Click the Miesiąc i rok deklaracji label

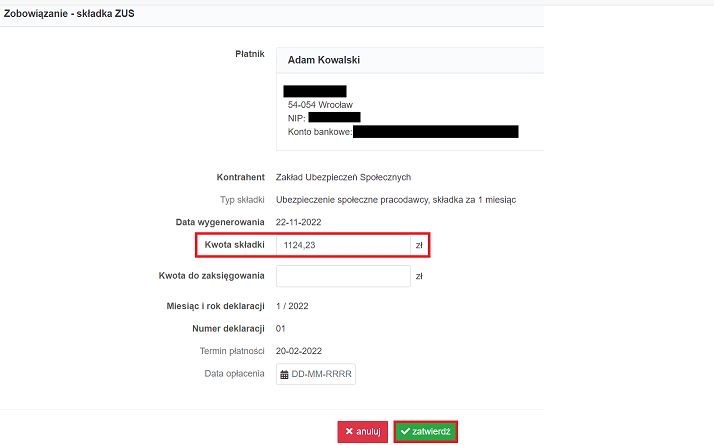(x=215, y=306)
